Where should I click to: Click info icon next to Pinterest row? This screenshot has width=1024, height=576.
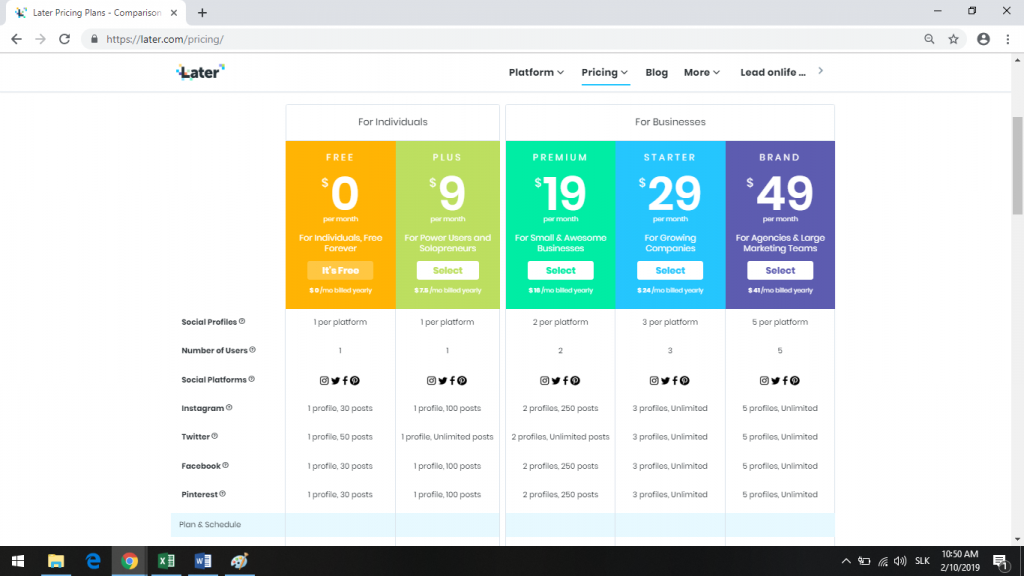coord(223,494)
